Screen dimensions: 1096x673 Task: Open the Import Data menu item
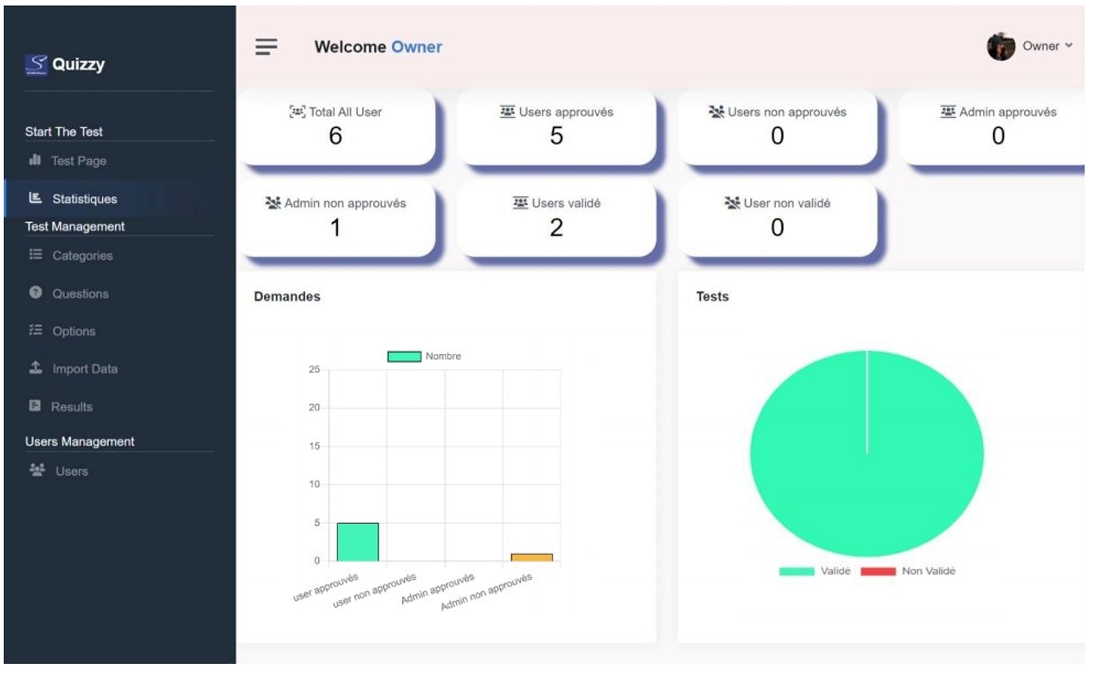(x=84, y=369)
